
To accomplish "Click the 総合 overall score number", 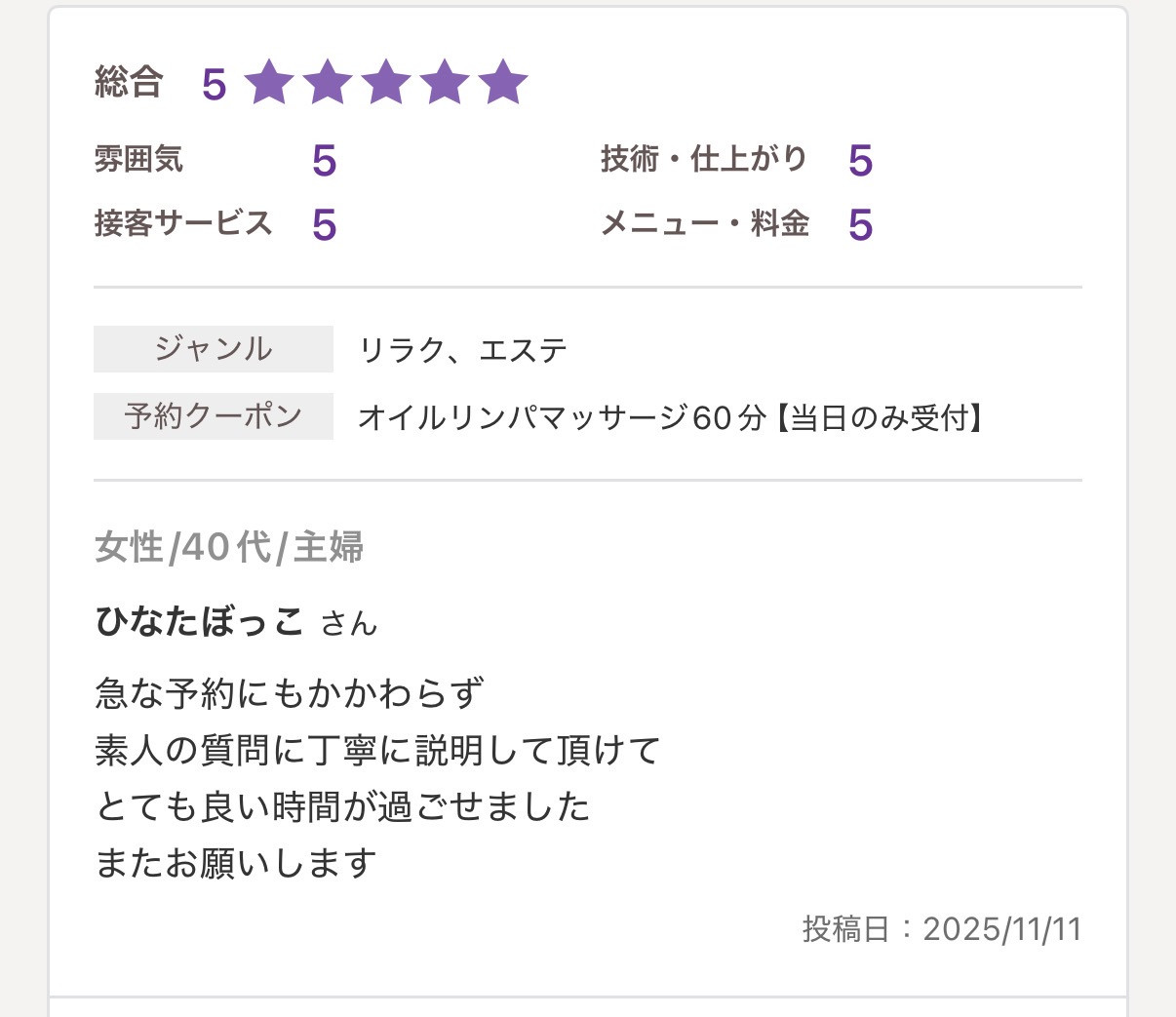I will [x=215, y=85].
